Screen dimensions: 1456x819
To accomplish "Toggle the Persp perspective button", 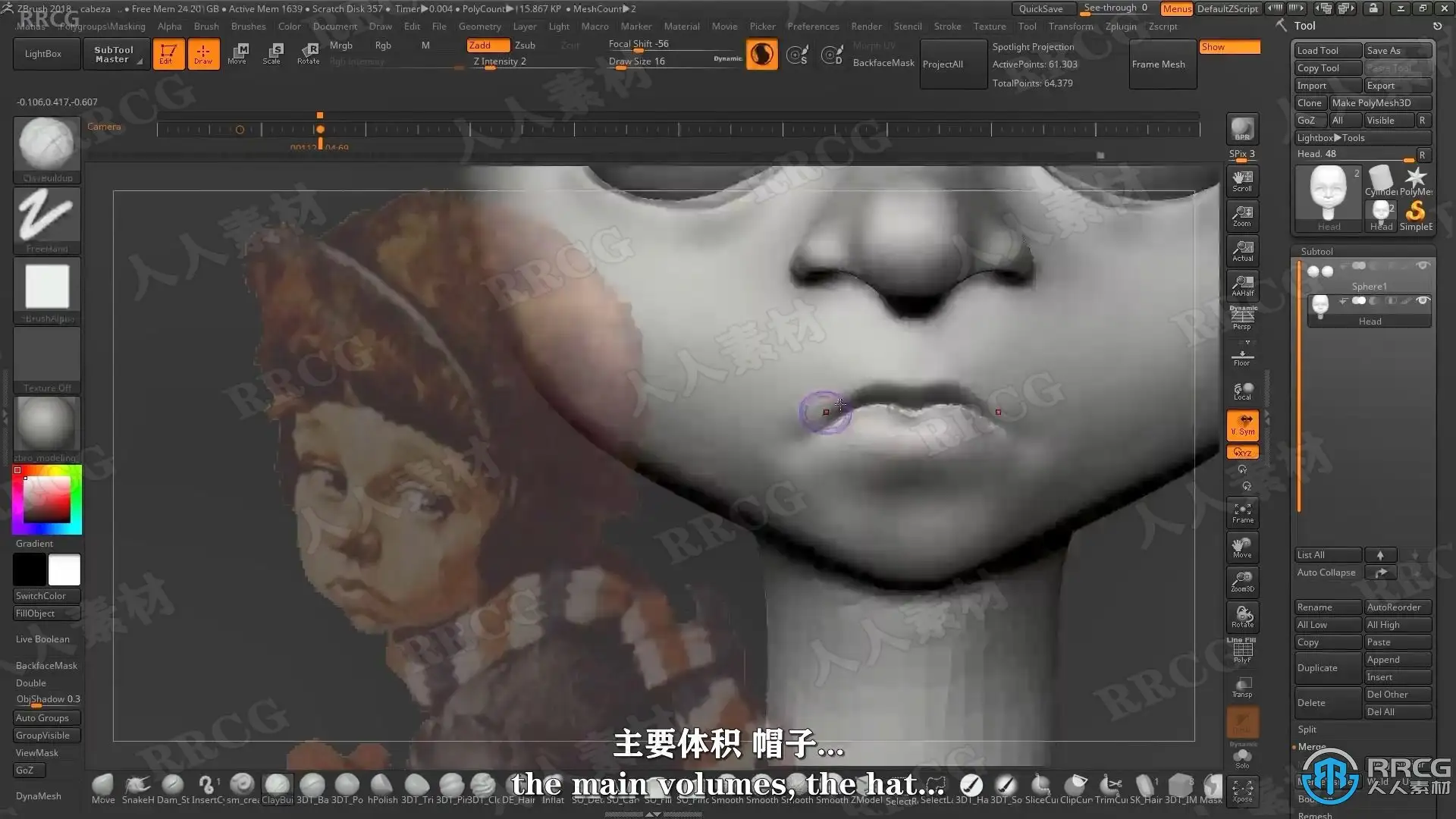I will pos(1242,318).
